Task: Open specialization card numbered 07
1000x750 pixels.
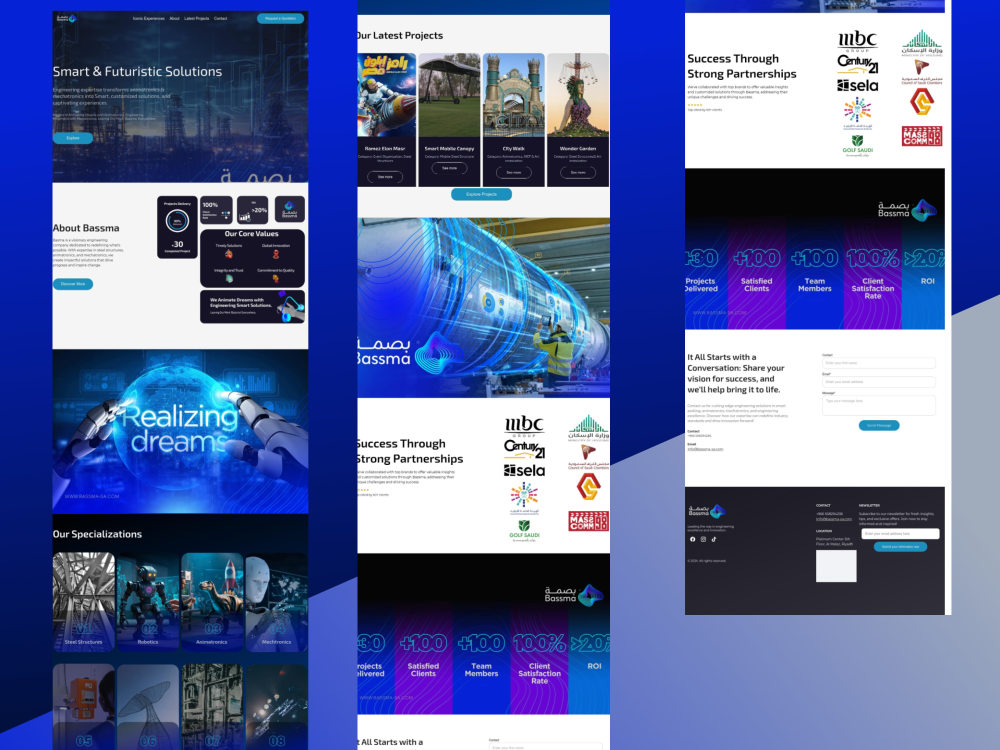Action: (212, 707)
